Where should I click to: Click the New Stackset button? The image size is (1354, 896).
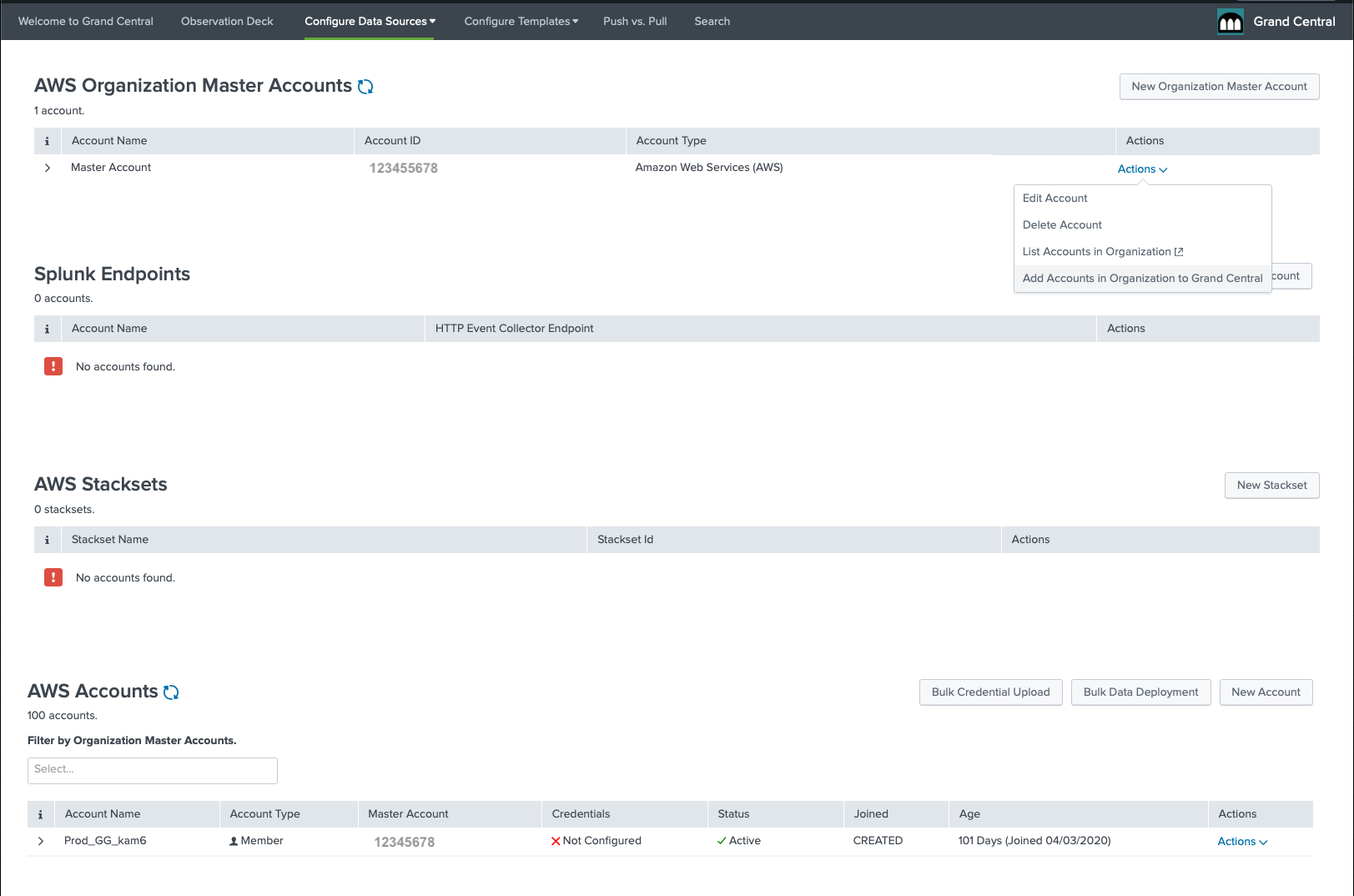coord(1271,486)
